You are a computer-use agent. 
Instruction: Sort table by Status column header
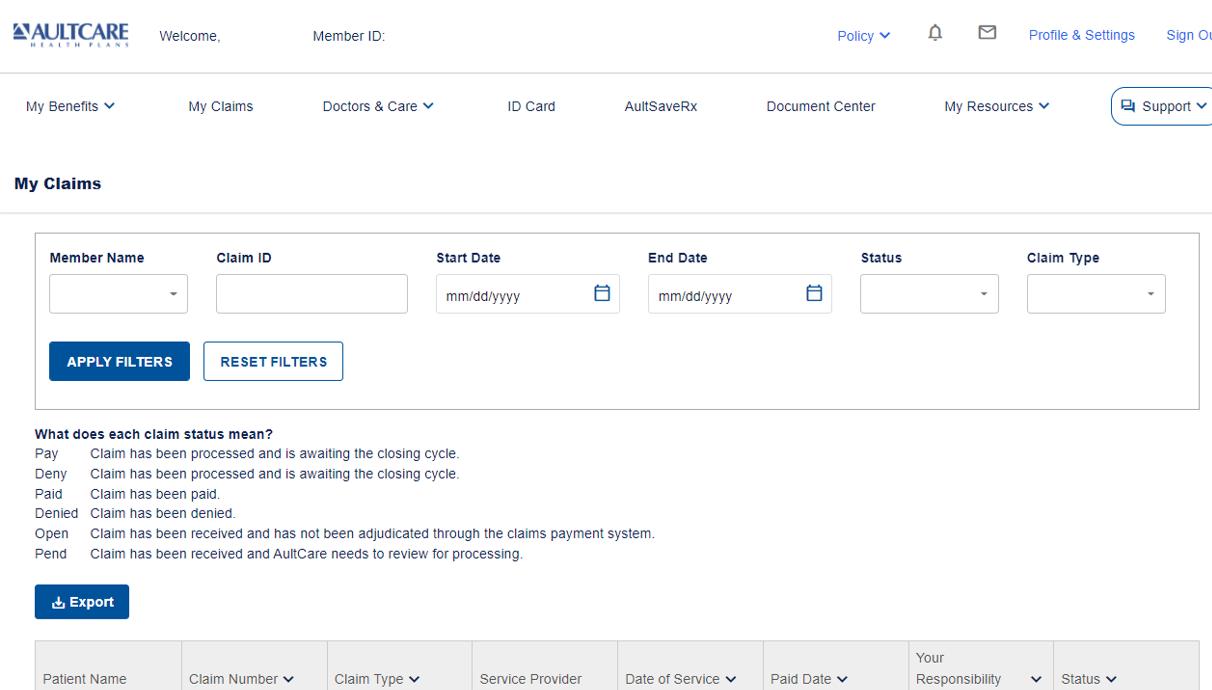tap(1089, 679)
